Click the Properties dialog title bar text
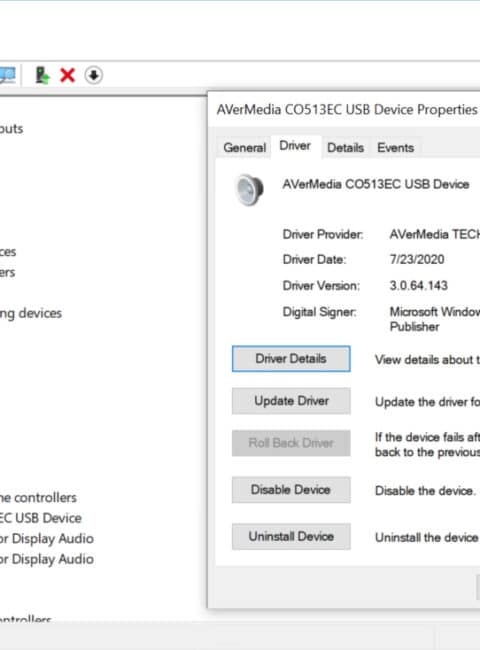 coord(347,110)
